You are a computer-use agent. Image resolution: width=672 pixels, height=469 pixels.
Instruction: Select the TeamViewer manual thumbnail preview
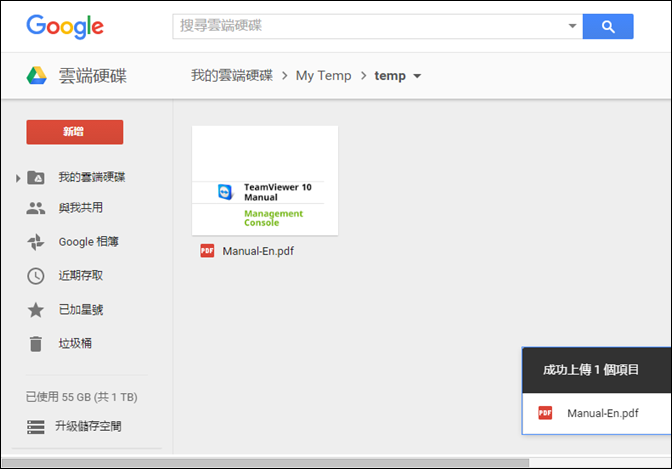click(265, 180)
